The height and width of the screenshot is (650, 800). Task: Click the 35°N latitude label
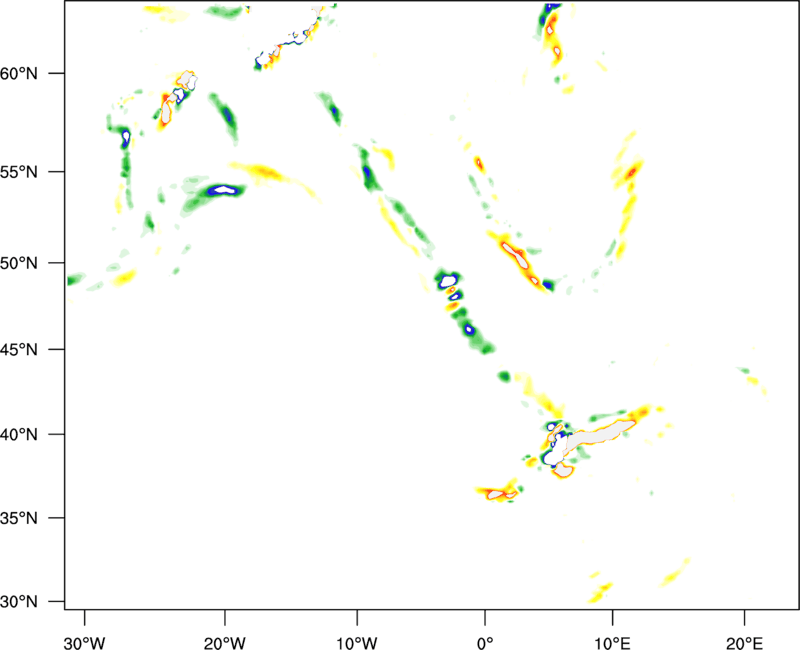pos(18,518)
